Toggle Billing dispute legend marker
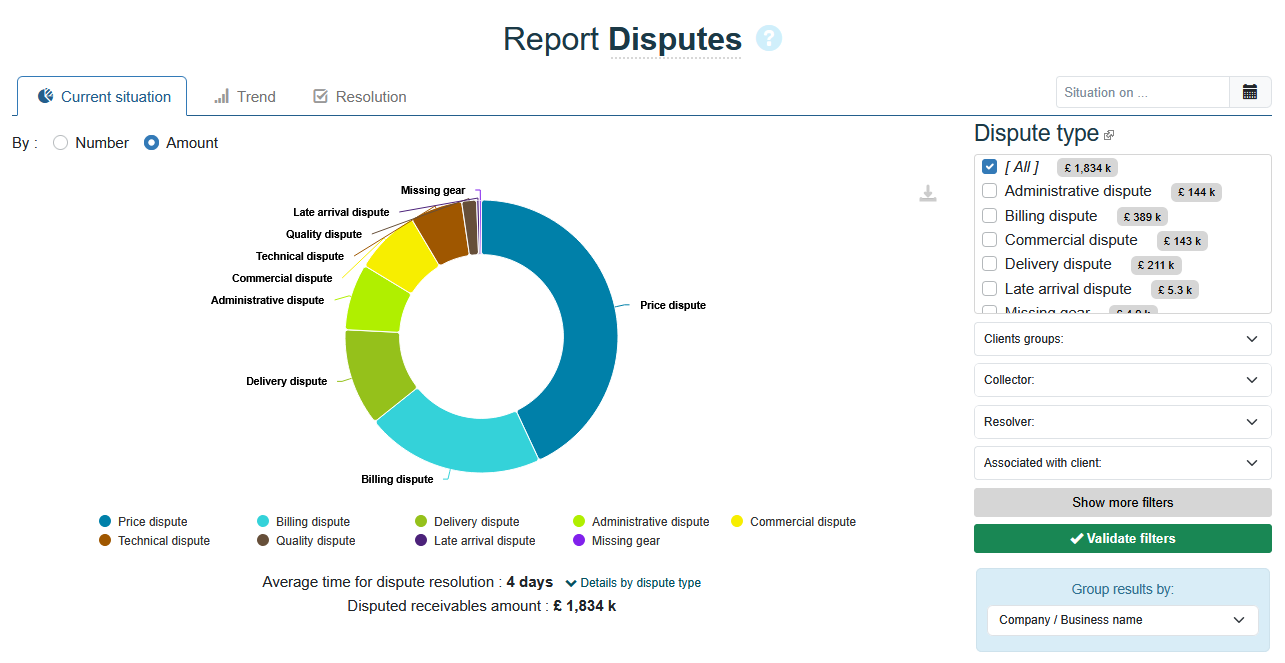This screenshot has width=1285, height=663. point(263,521)
